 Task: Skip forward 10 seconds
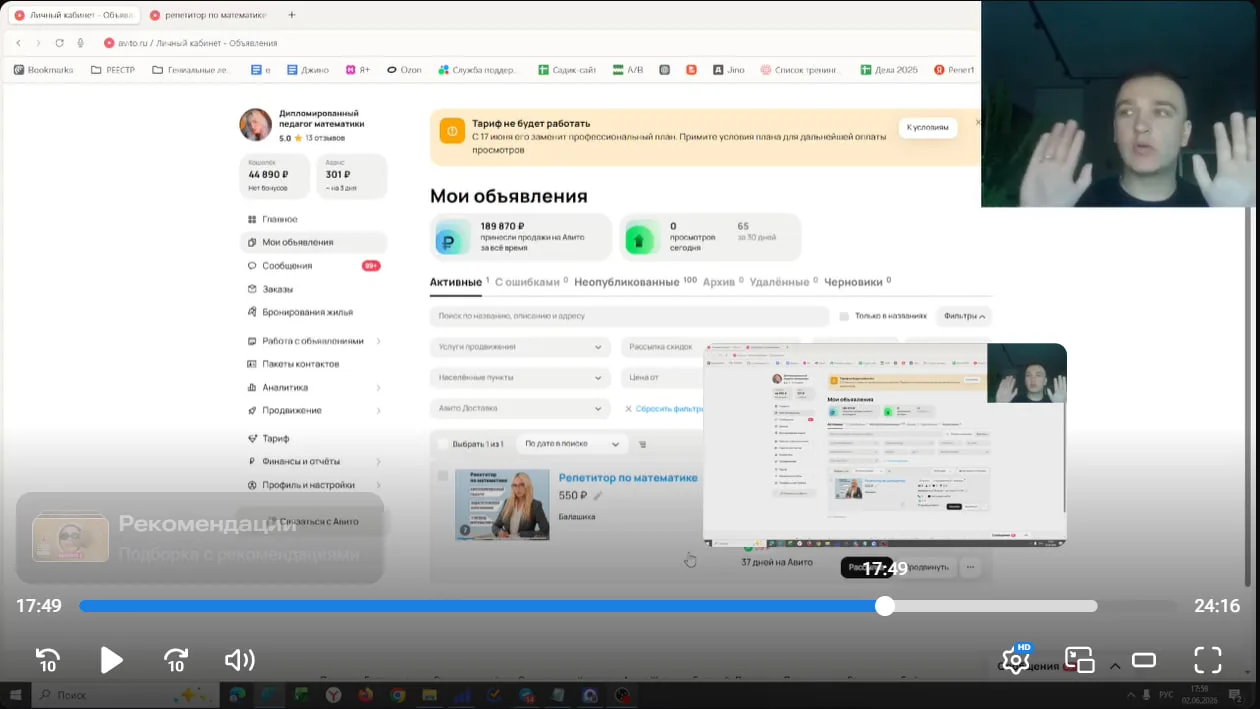176,660
